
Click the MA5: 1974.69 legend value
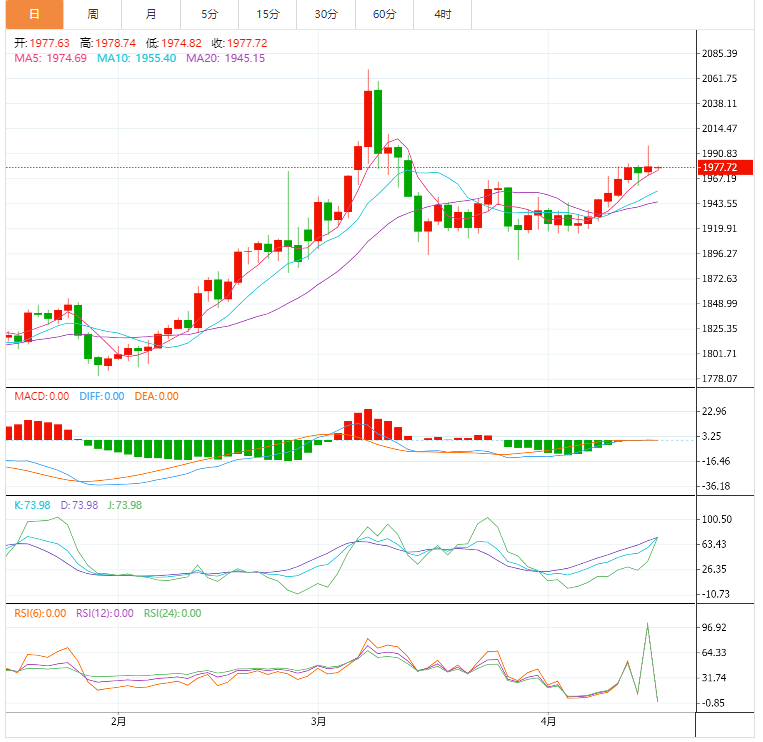tap(51, 58)
